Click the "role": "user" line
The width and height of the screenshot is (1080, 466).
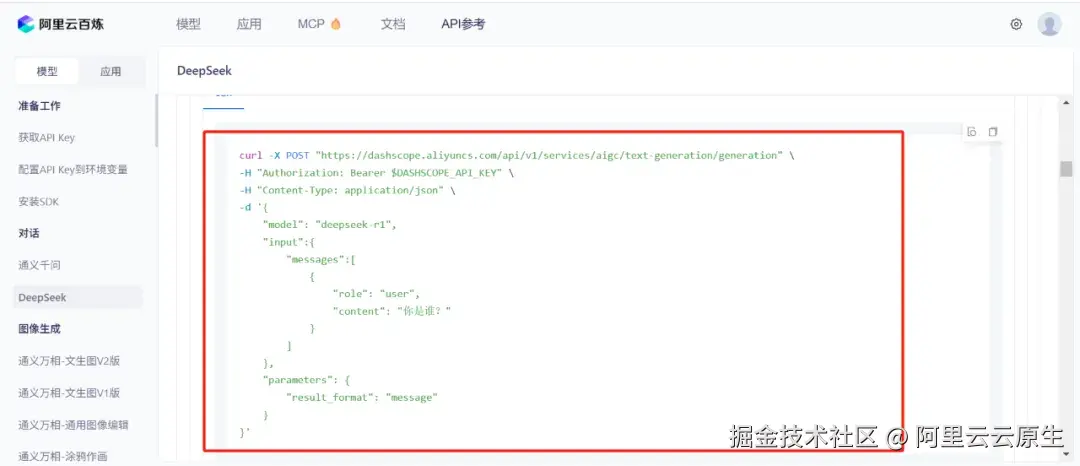[x=376, y=294]
